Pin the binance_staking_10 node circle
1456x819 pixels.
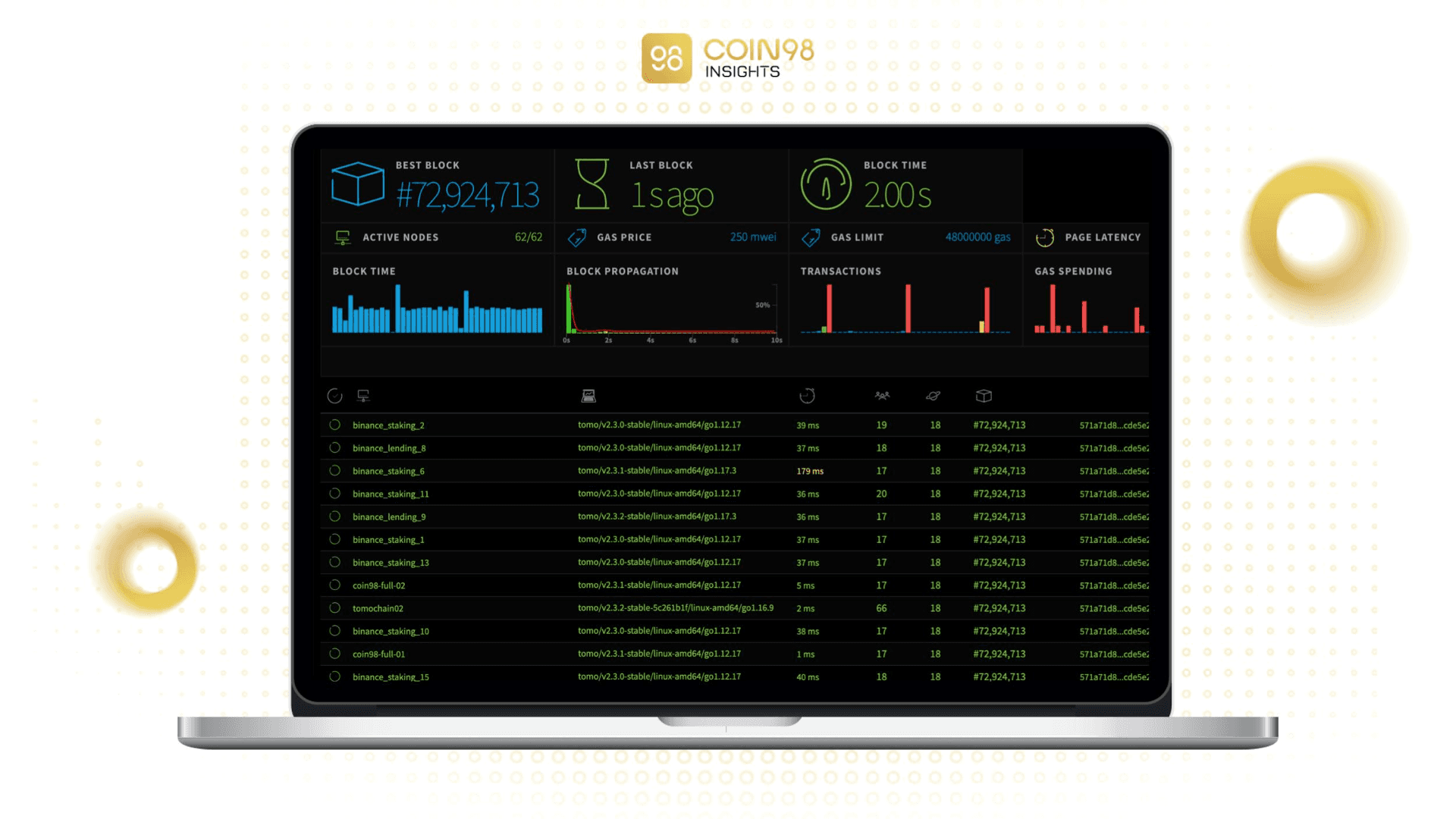tap(334, 631)
